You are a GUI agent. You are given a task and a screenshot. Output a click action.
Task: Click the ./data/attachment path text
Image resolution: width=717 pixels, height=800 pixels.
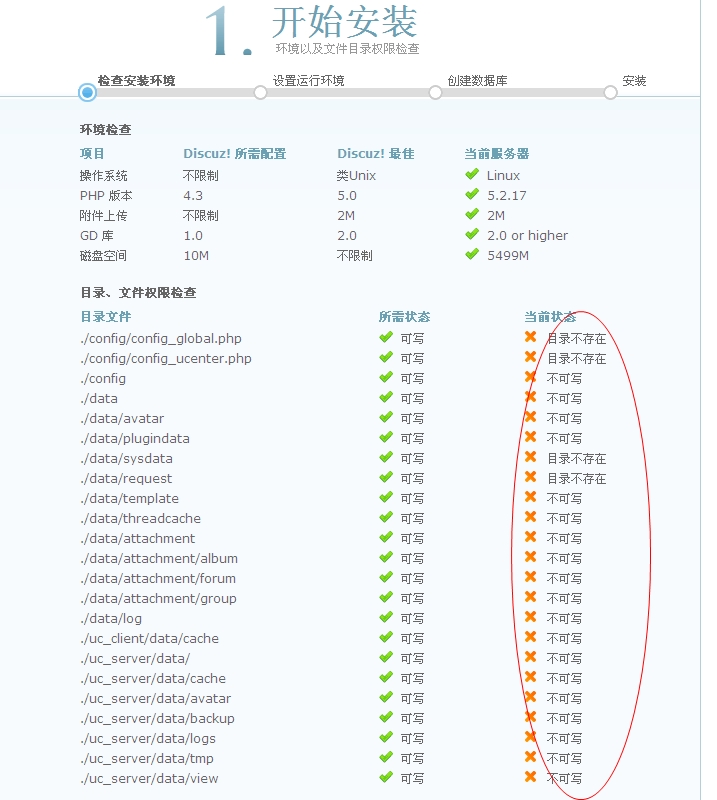[x=138, y=538]
